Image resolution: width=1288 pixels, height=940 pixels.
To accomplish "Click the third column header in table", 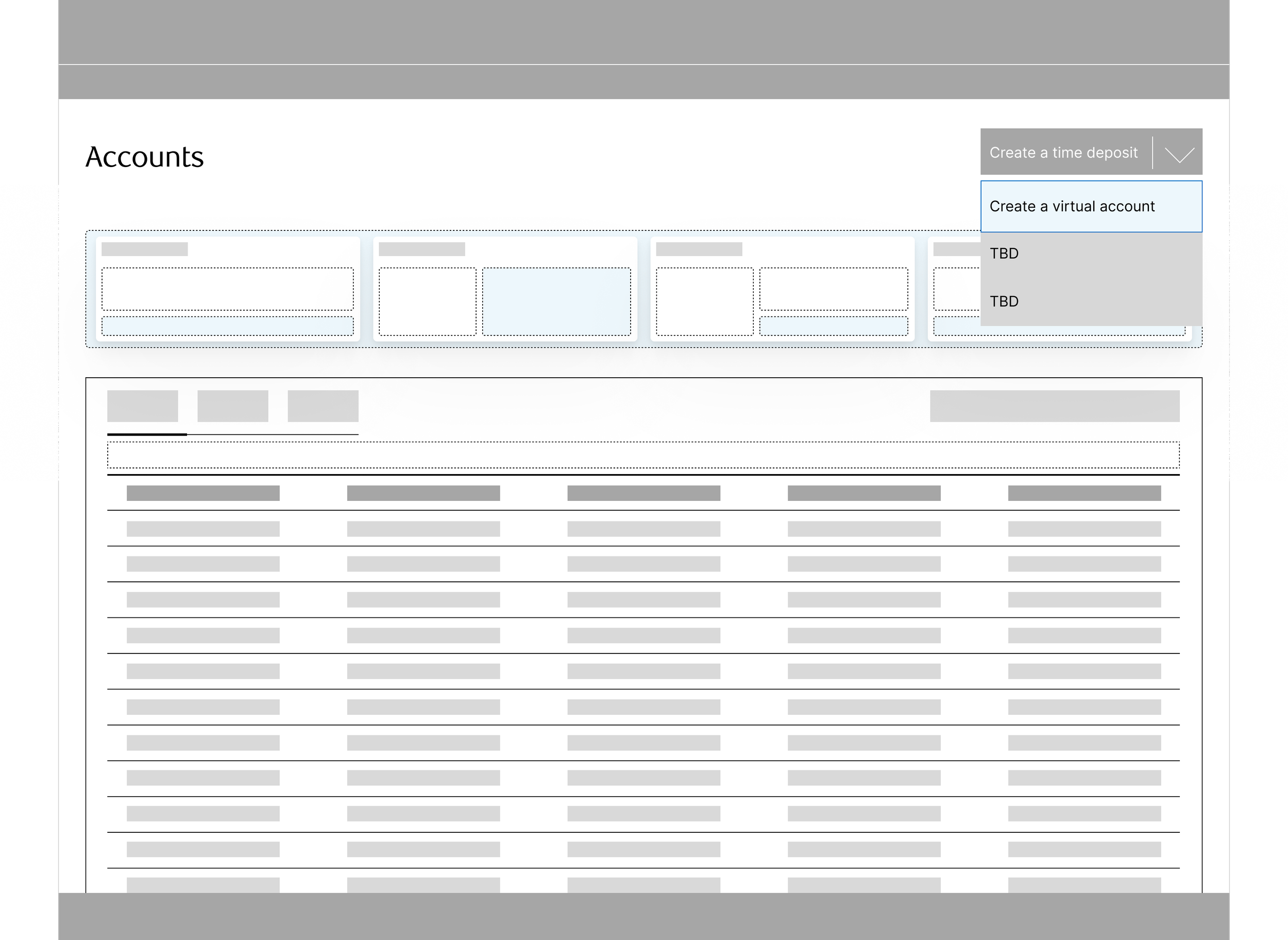I will pyautogui.click(x=643, y=493).
